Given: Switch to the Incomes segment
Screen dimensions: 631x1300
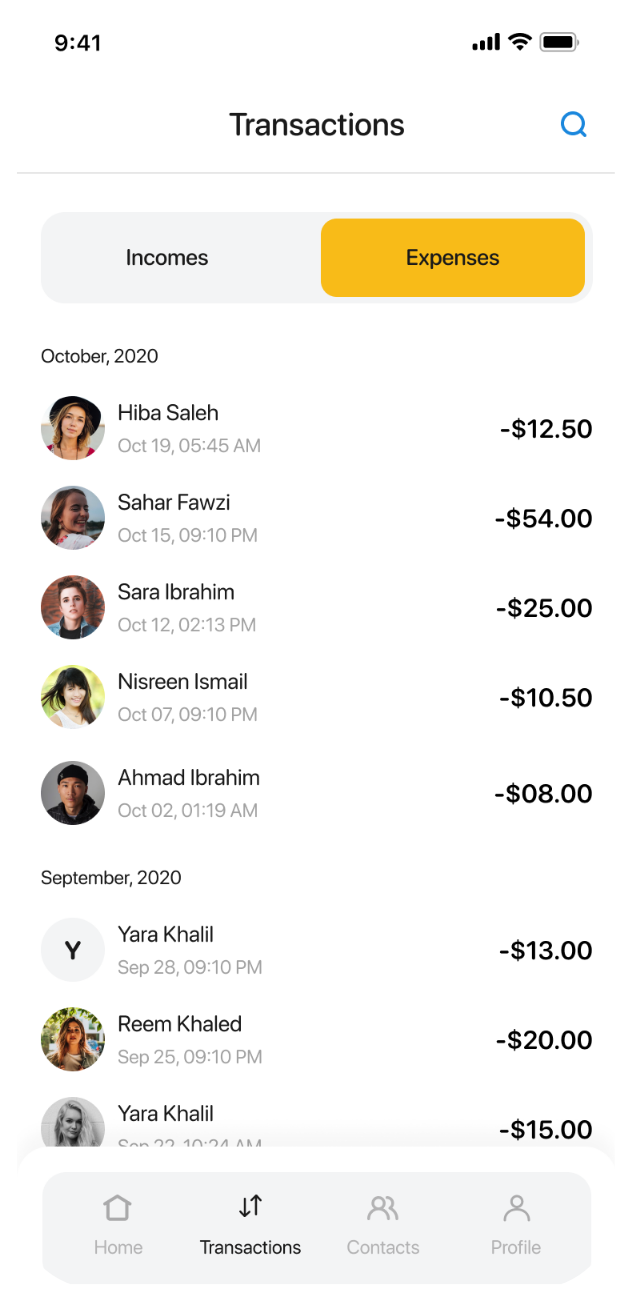Looking at the screenshot, I should click(x=167, y=258).
